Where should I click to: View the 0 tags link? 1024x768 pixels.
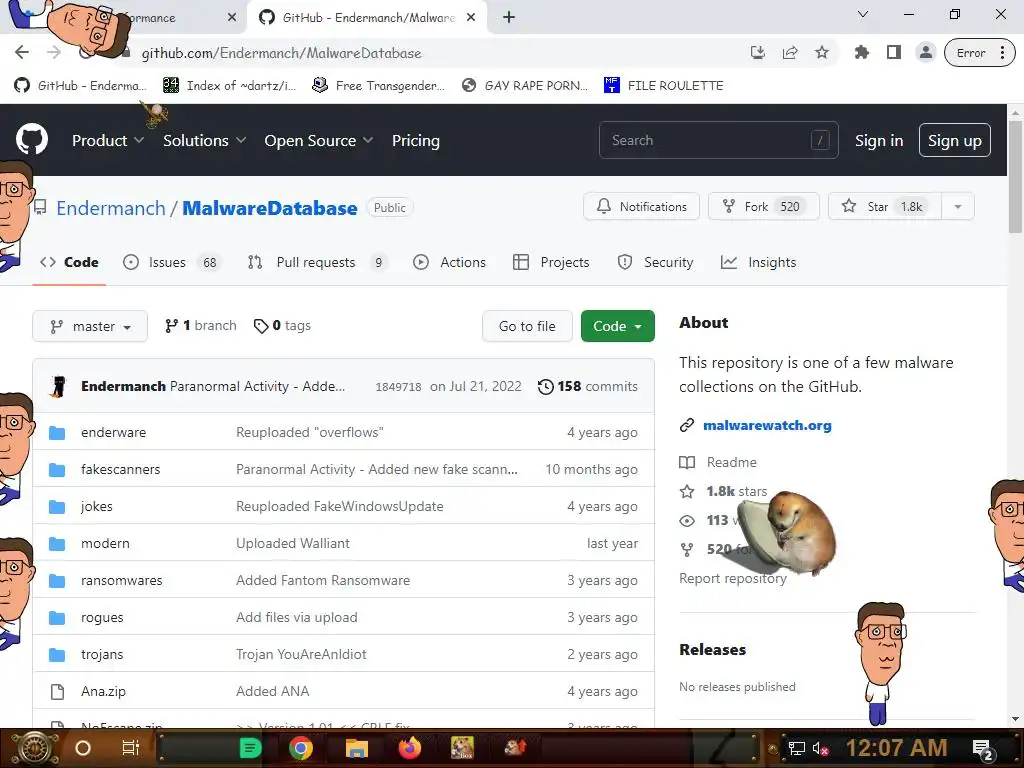[282, 325]
